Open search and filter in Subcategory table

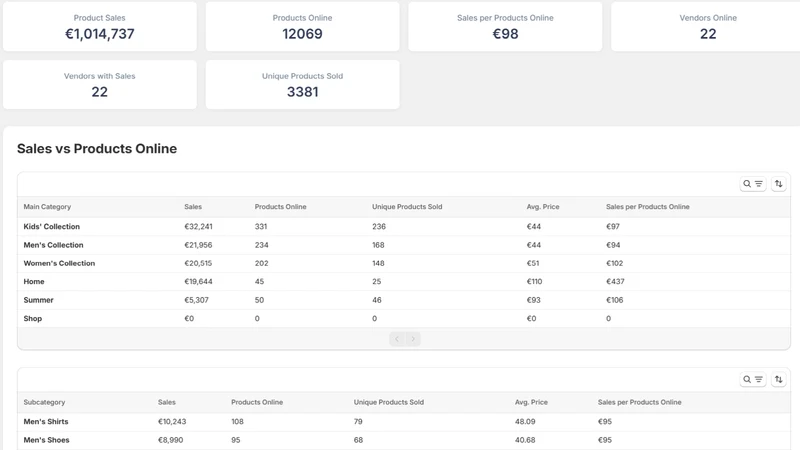pos(753,379)
